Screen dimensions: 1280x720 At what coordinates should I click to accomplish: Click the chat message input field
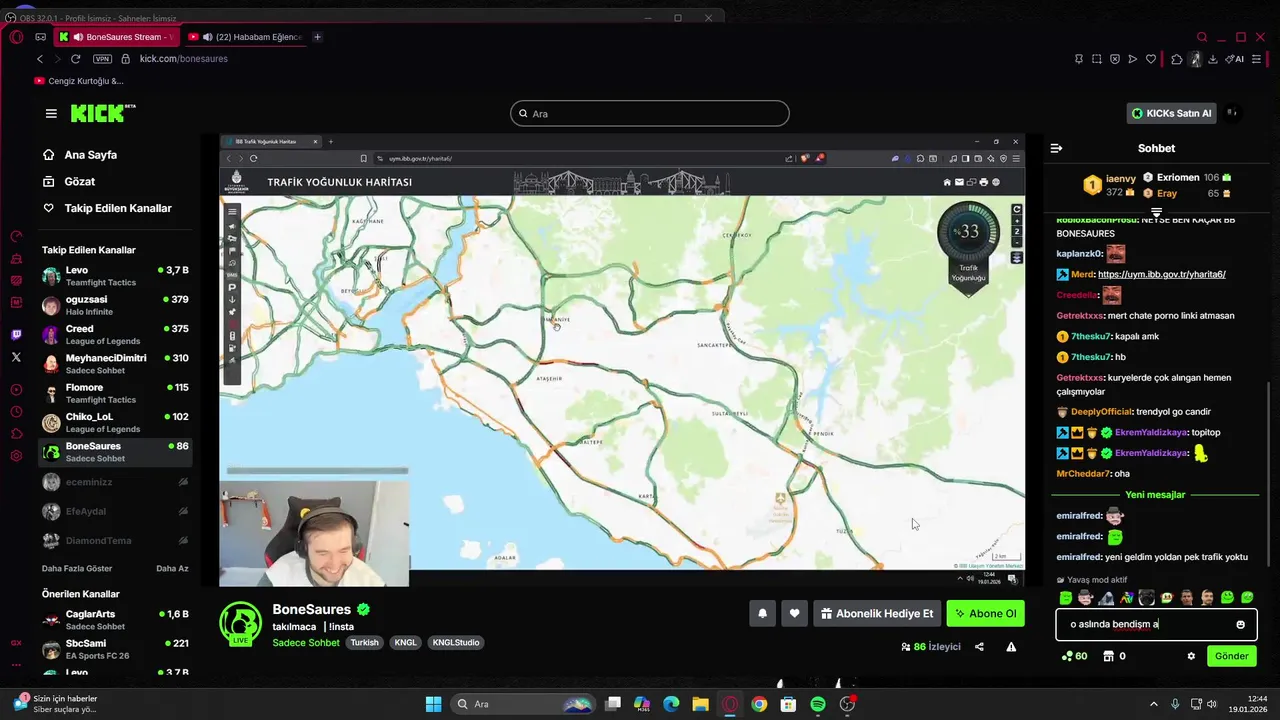pos(1157,624)
